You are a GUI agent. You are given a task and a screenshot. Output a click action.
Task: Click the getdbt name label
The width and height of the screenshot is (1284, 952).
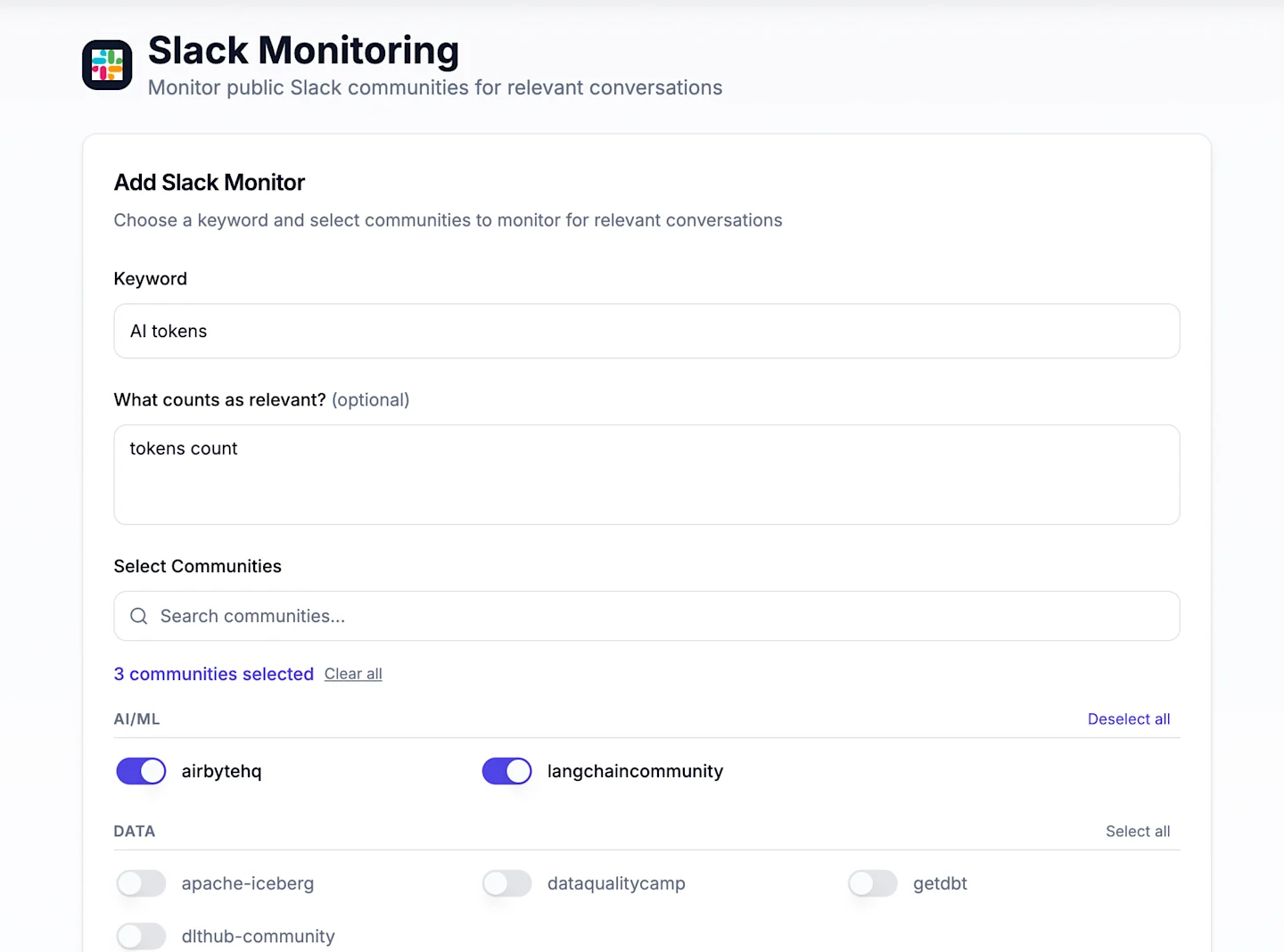[940, 883]
